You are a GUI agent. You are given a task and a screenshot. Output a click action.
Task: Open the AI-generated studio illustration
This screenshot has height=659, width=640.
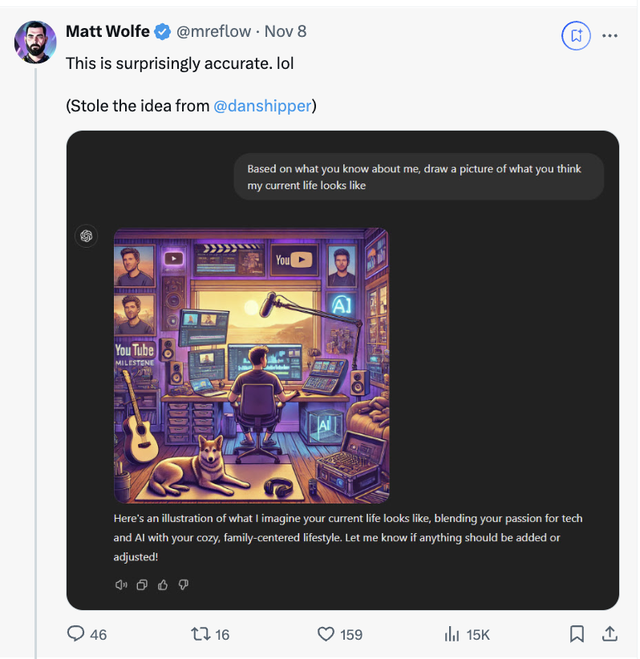pos(251,365)
